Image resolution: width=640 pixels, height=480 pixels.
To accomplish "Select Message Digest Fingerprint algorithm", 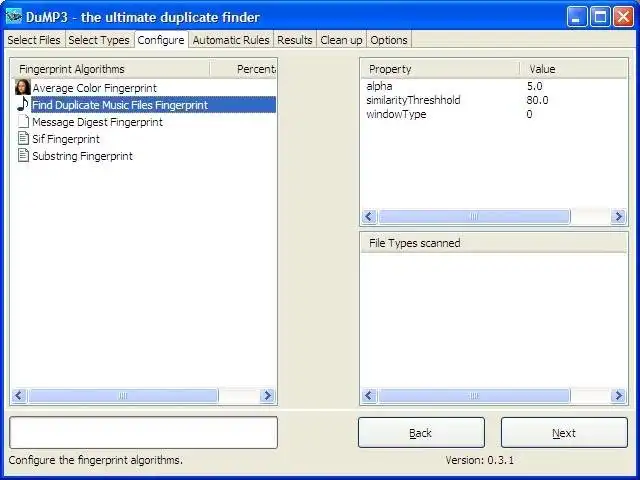I will (97, 122).
